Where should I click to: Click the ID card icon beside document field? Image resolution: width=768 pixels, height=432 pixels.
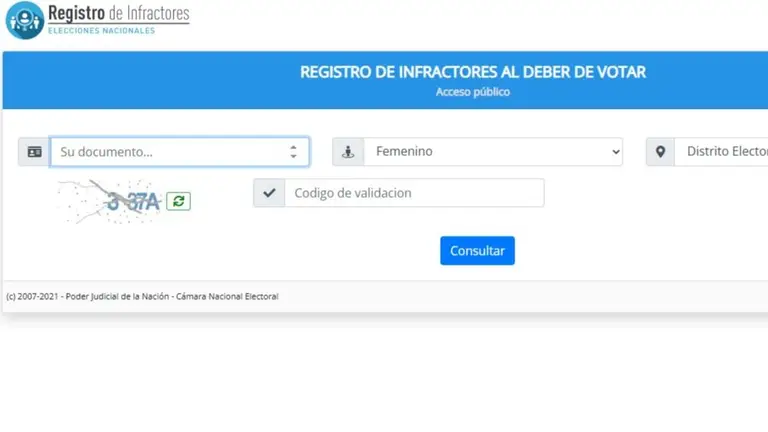[34, 152]
